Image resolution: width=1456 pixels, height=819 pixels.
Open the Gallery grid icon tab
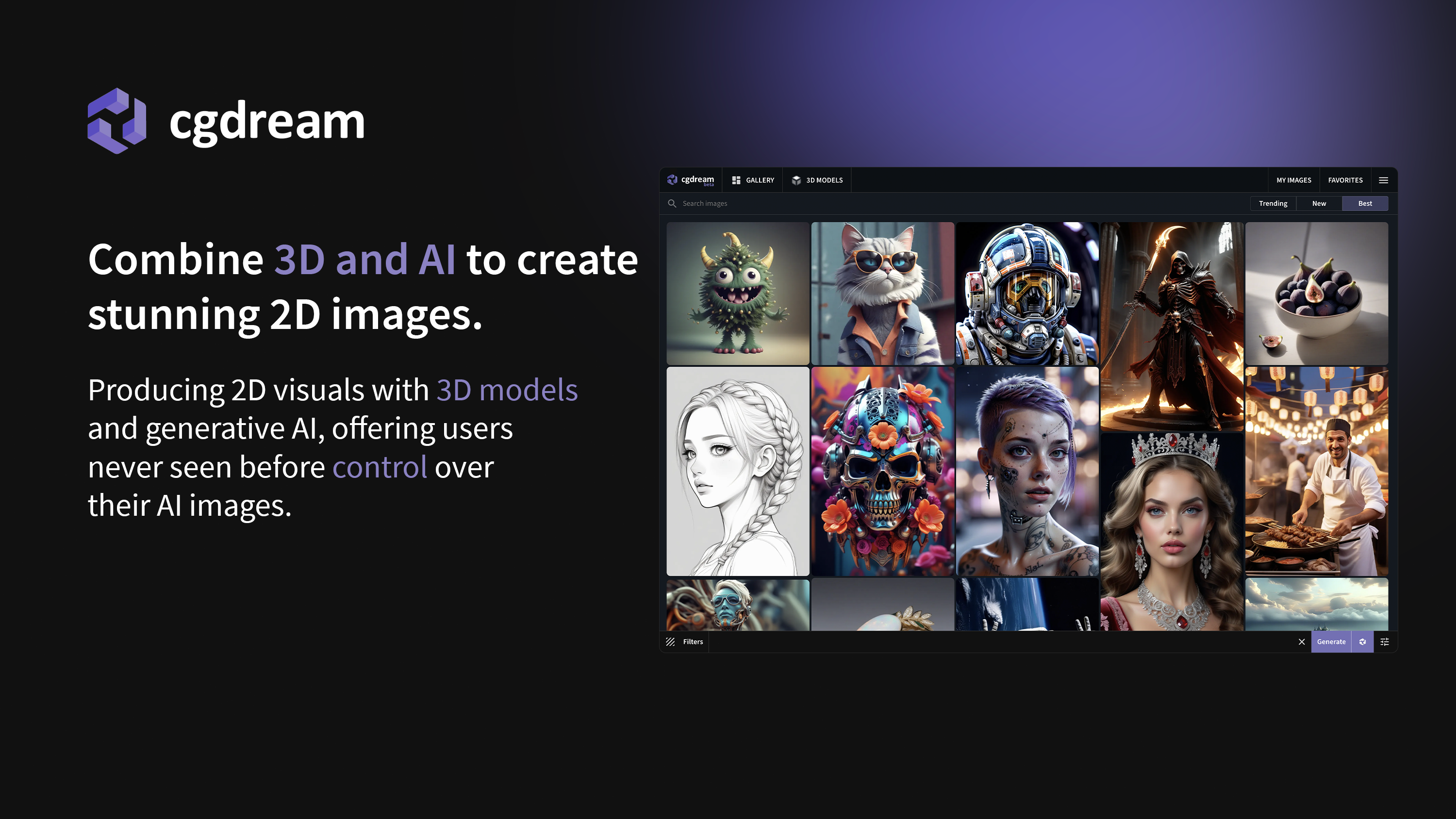pyautogui.click(x=736, y=180)
